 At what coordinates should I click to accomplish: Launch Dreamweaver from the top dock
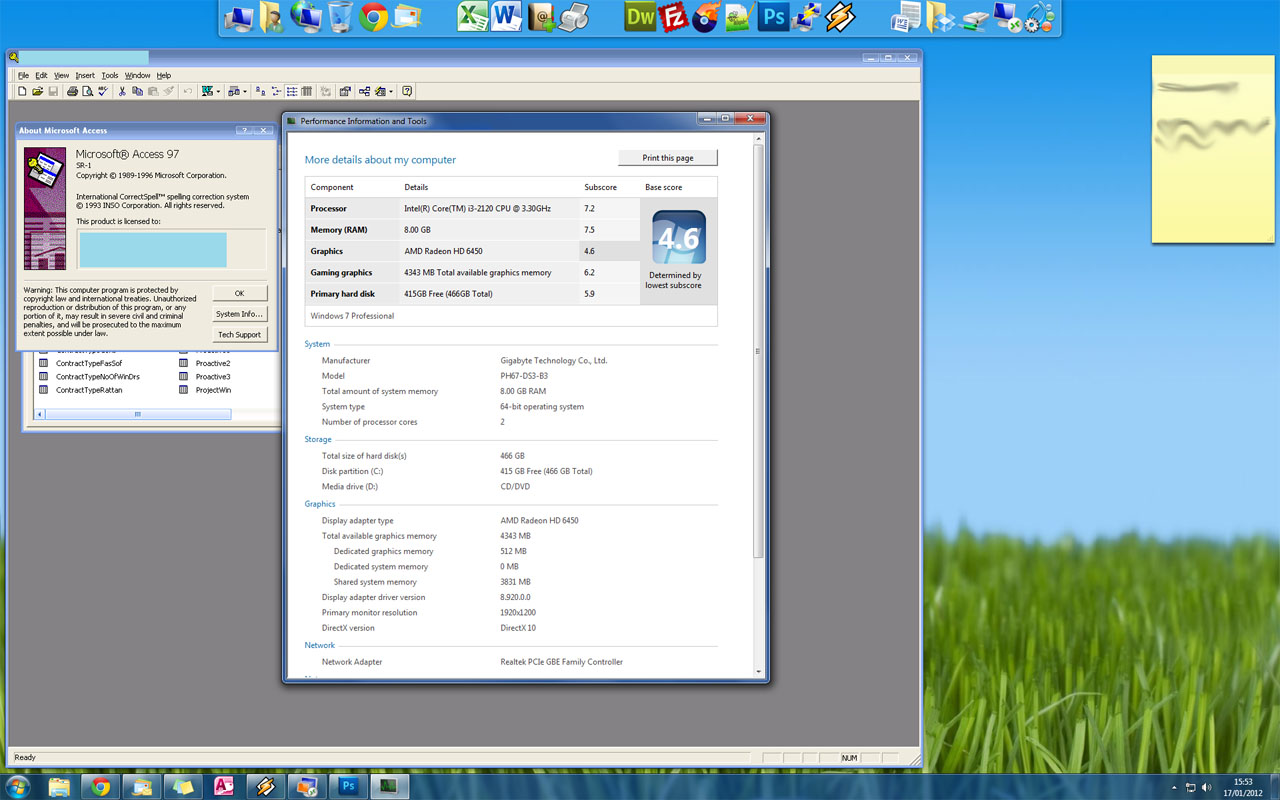[x=640, y=17]
